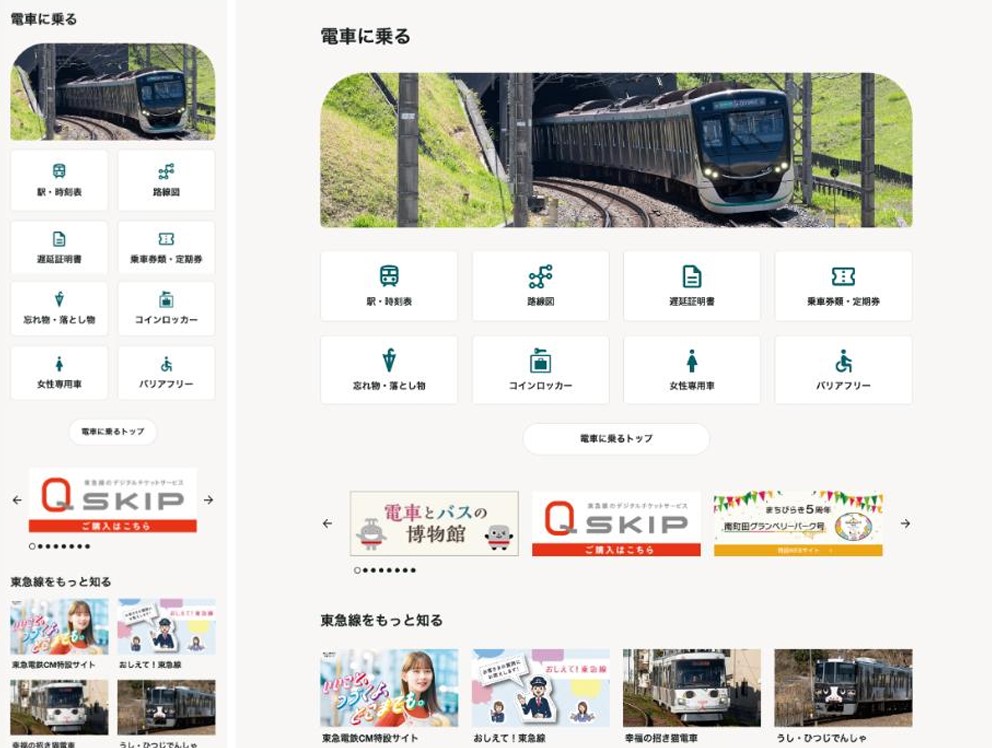Open the 忘れ物・落とし物 lost items icon
Viewport: 992px width, 748px height.
tap(389, 370)
